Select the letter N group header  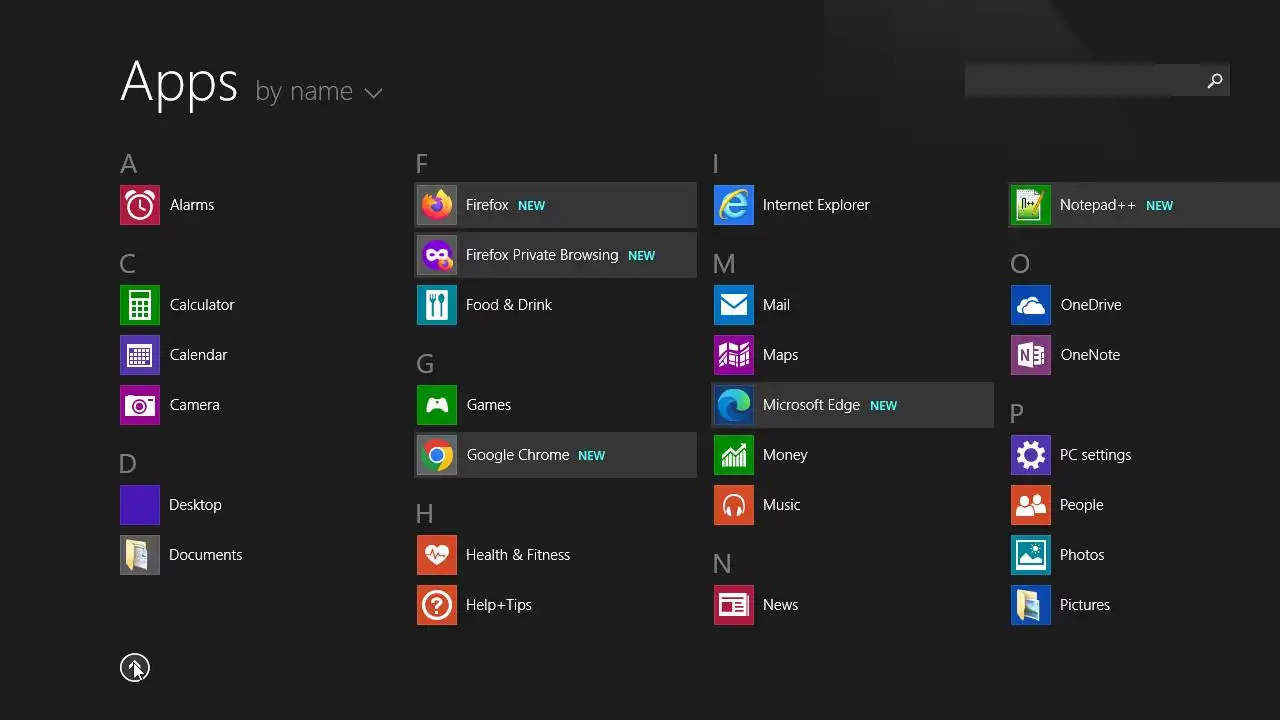pos(722,564)
